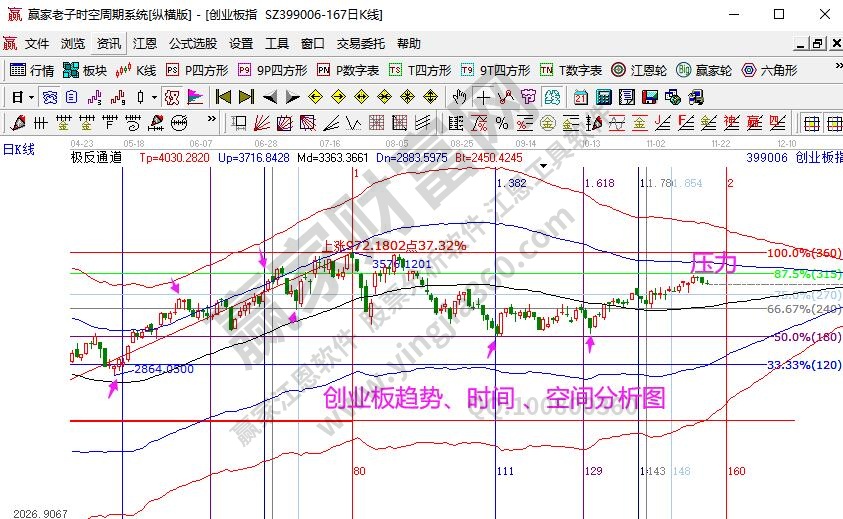Click the calendar icon in toolbar

(581, 97)
